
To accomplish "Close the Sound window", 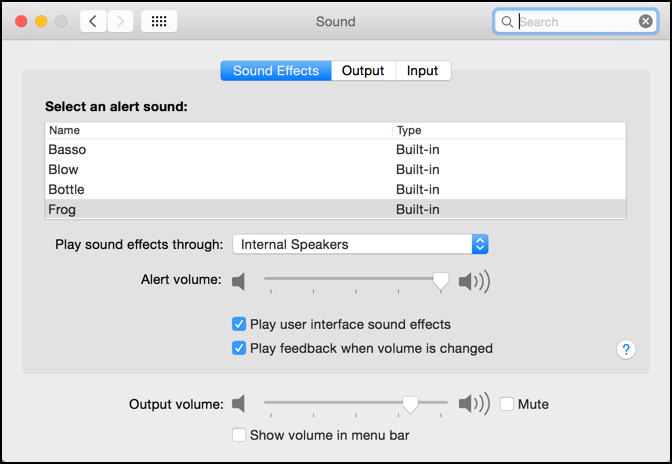I will (x=21, y=21).
